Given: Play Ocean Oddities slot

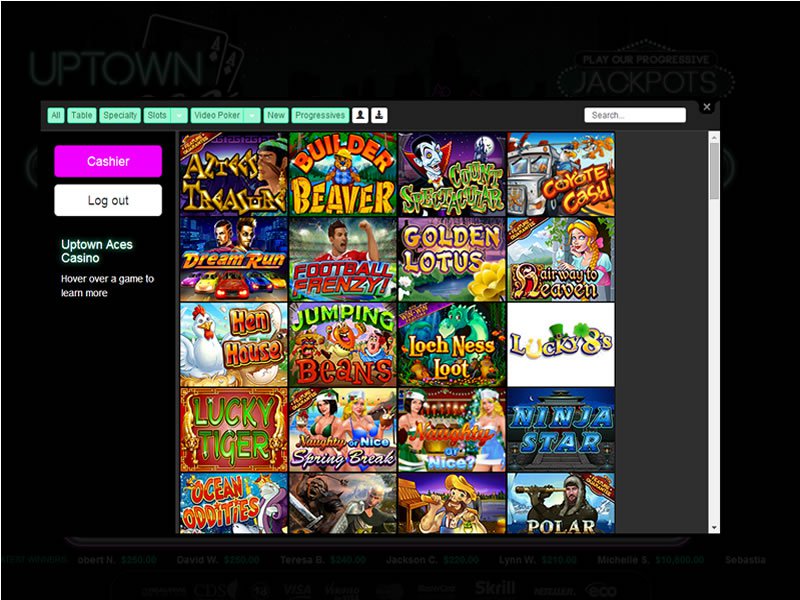Looking at the screenshot, I should click(x=234, y=503).
